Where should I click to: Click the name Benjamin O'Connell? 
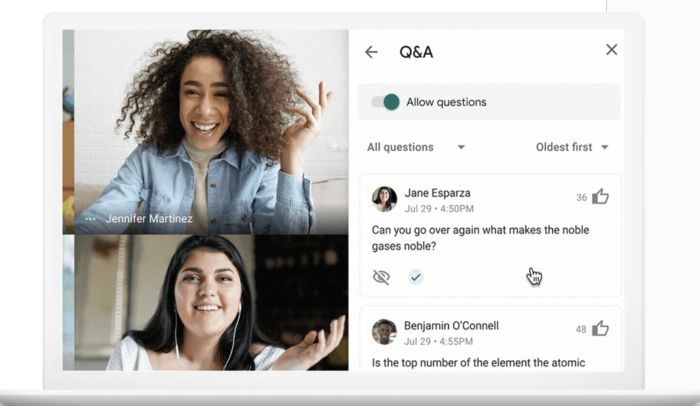(451, 326)
